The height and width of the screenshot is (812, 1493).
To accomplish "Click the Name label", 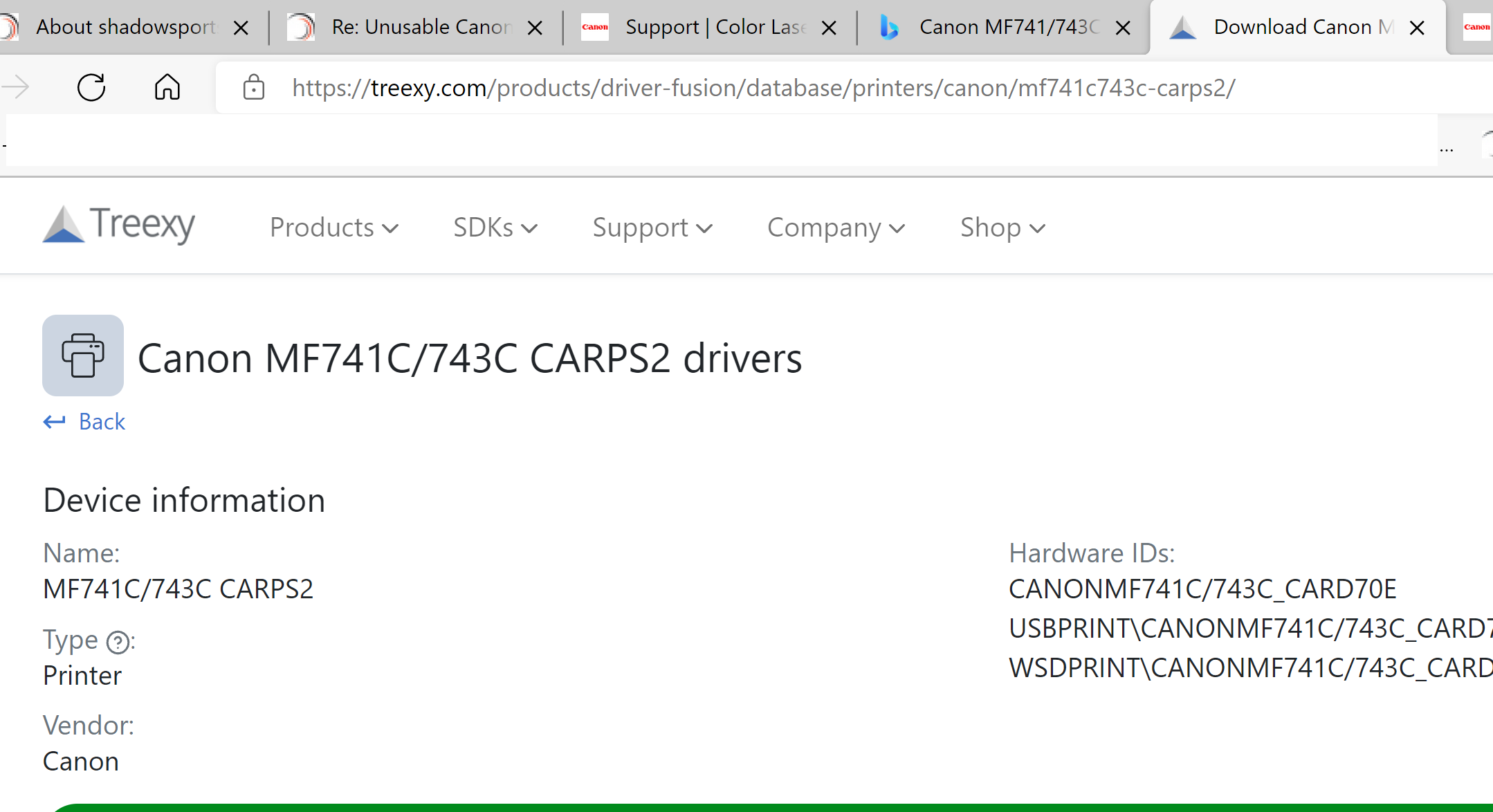I will [82, 553].
